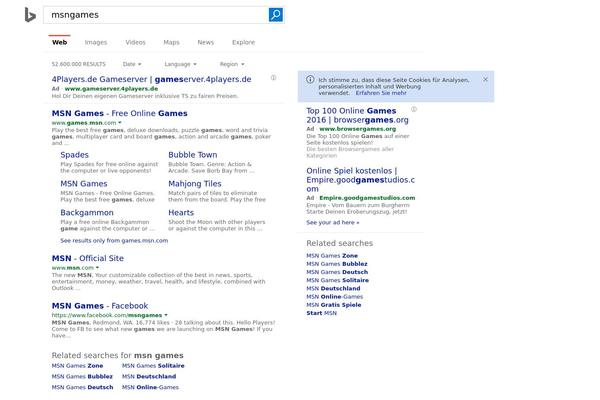Expand arrow next to facebook.com/msngames URL
The width and height of the screenshot is (600, 400).
(166, 315)
